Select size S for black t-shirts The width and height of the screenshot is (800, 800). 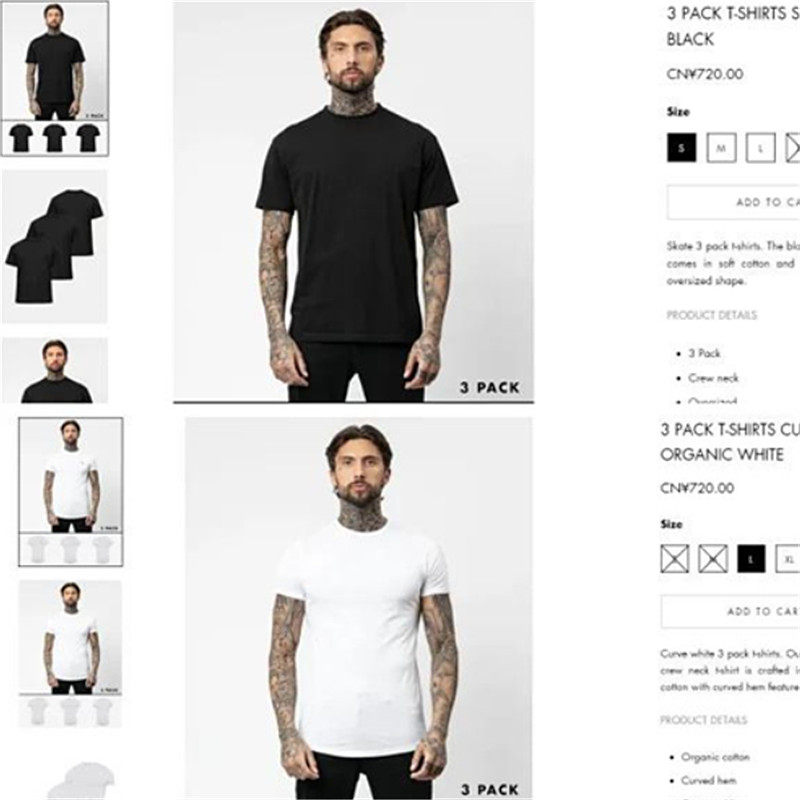[681, 148]
